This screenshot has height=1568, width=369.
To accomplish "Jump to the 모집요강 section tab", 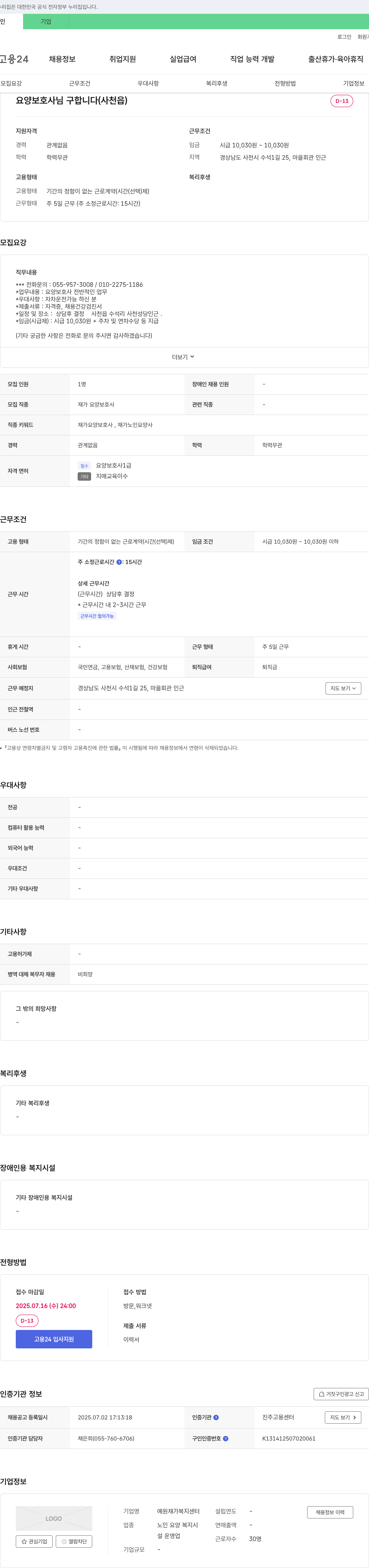I will click(11, 83).
